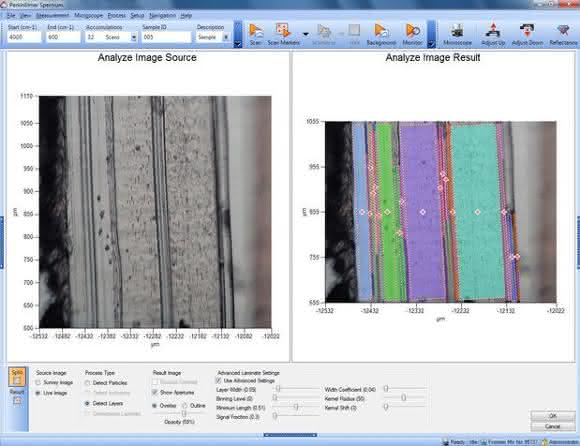This screenshot has height=446, width=580.
Task: Click the Frontier instrument status entry
Action: click(509, 442)
